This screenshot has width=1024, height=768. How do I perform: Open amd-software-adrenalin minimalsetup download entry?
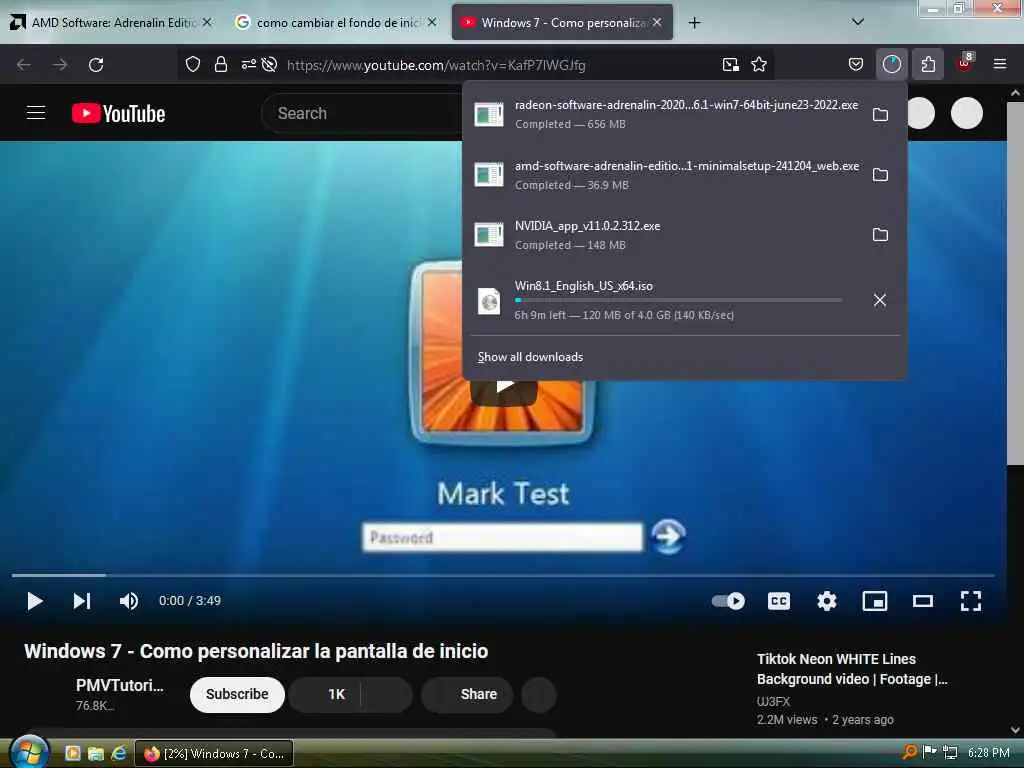[x=666, y=175]
